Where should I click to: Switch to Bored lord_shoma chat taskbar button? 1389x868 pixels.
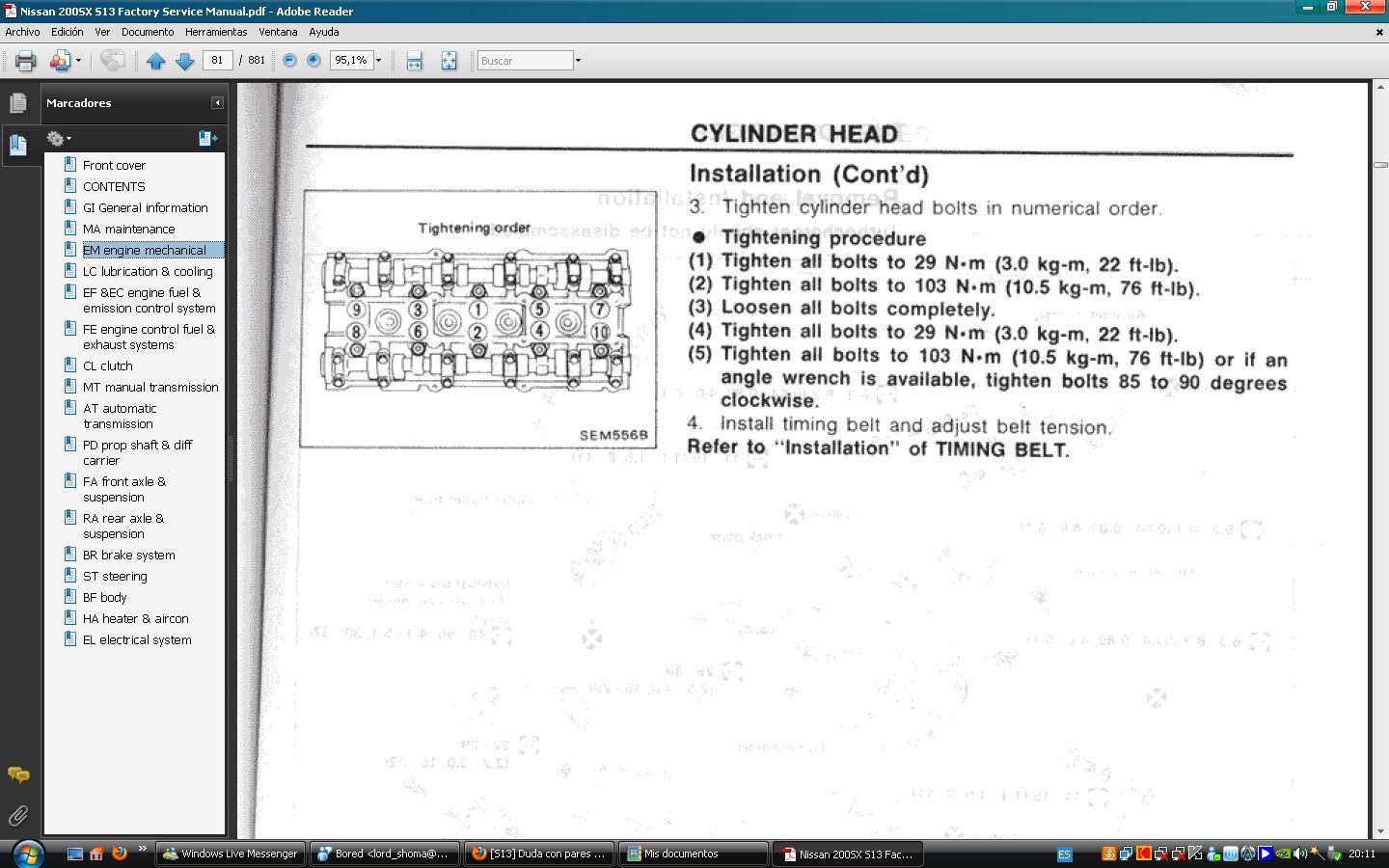384,854
